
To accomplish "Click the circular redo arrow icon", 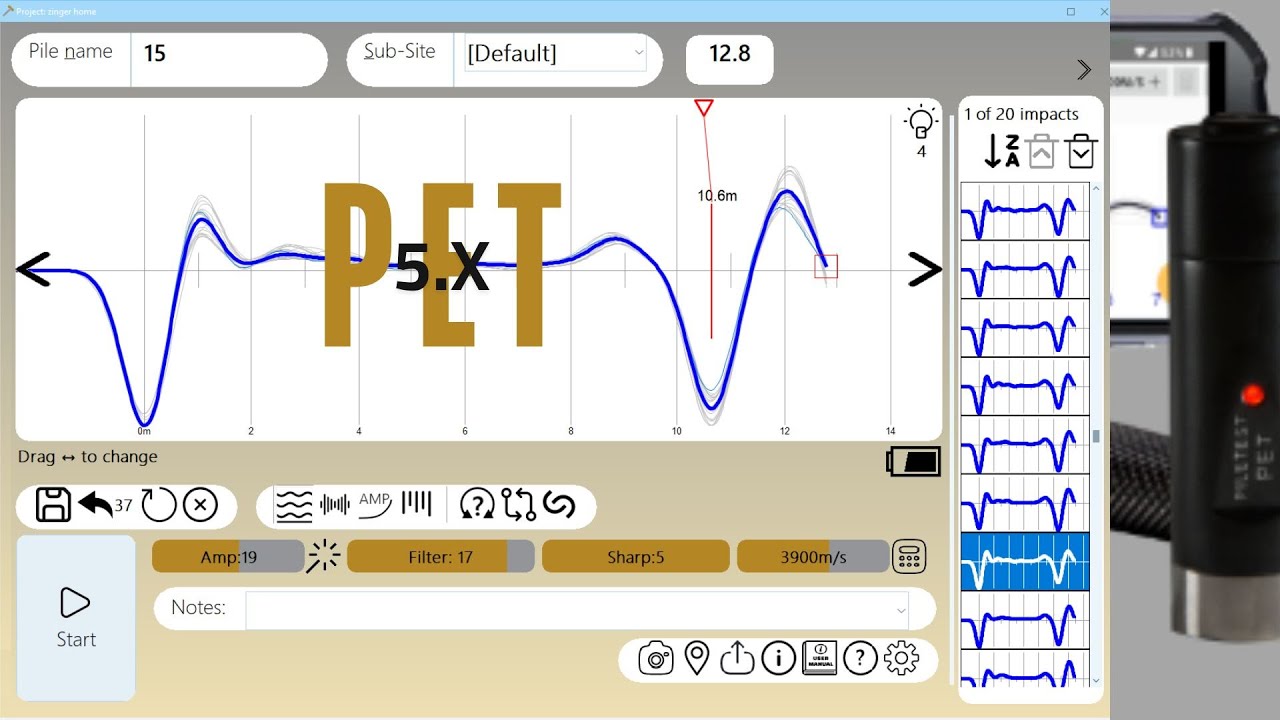I will coord(158,505).
